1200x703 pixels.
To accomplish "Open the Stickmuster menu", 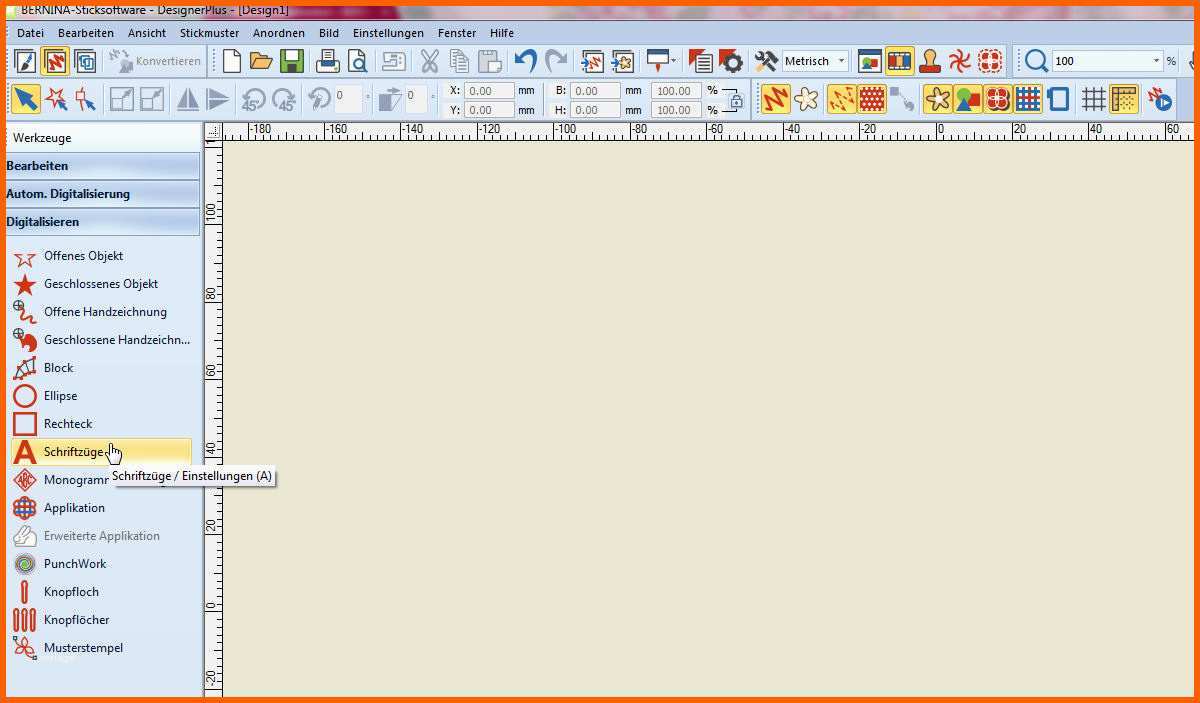I will (x=209, y=33).
